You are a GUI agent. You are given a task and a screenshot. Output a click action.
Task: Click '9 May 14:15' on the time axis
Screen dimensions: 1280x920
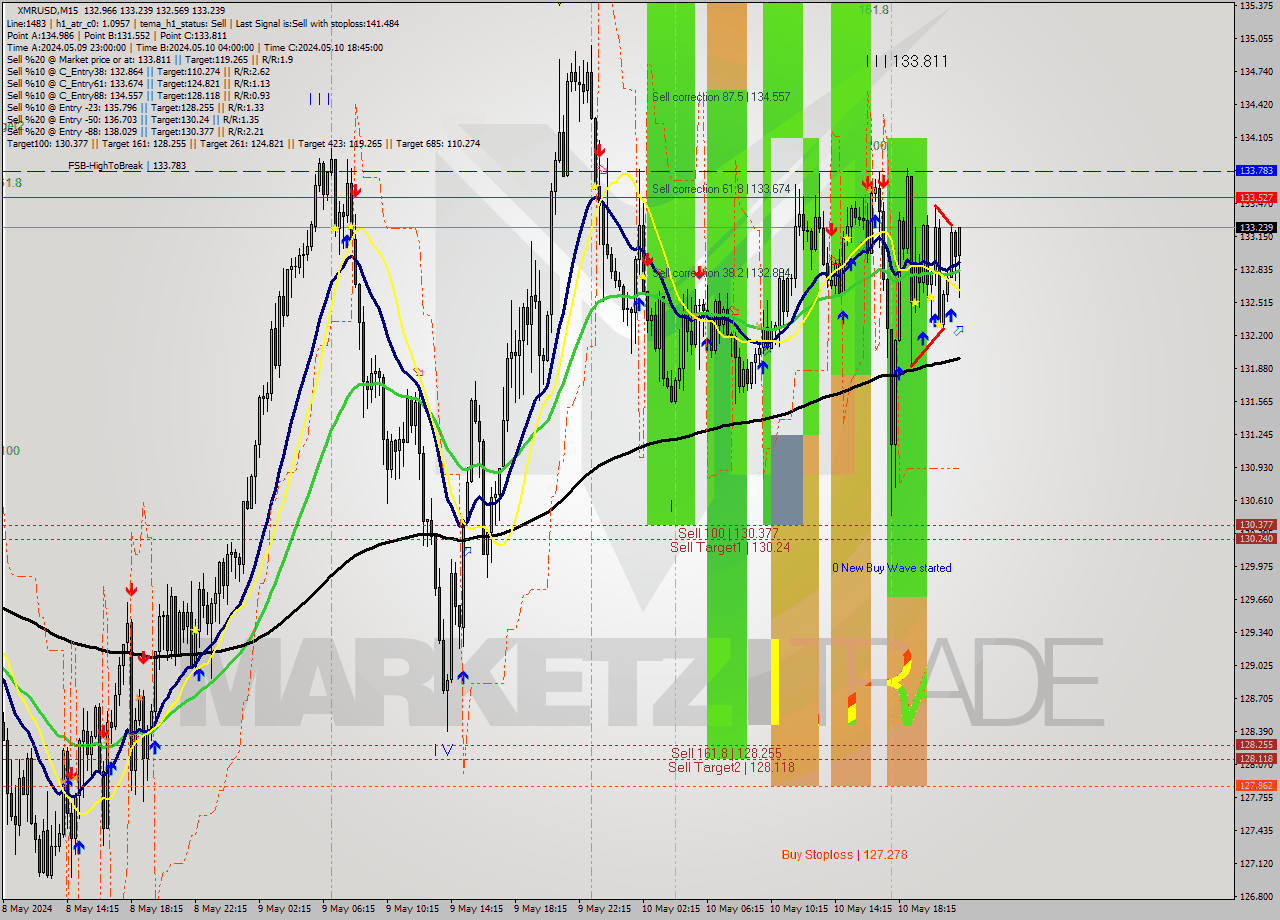coord(477,909)
